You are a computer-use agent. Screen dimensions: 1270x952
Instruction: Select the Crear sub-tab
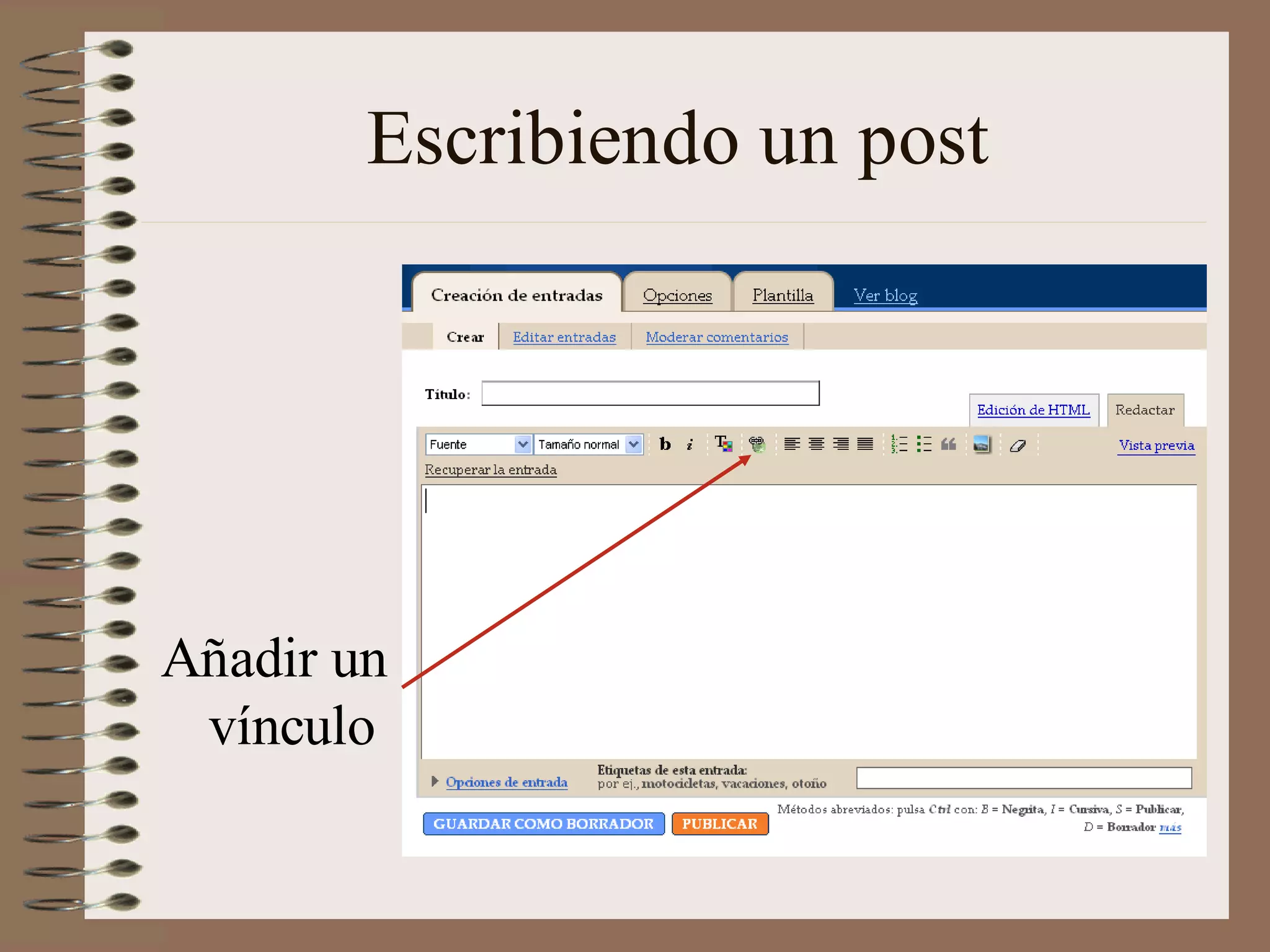[465, 337]
